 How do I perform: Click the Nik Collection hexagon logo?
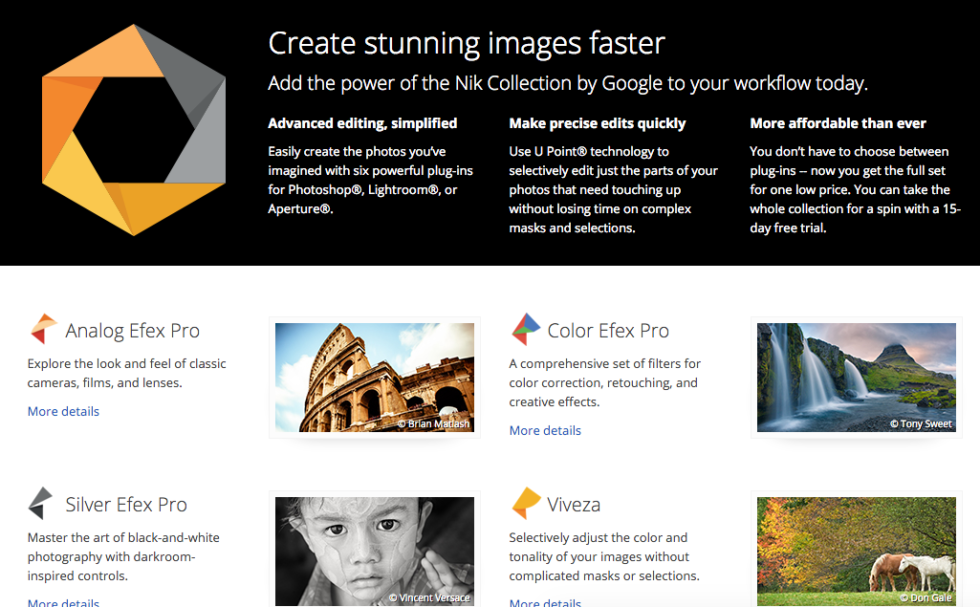tap(134, 130)
